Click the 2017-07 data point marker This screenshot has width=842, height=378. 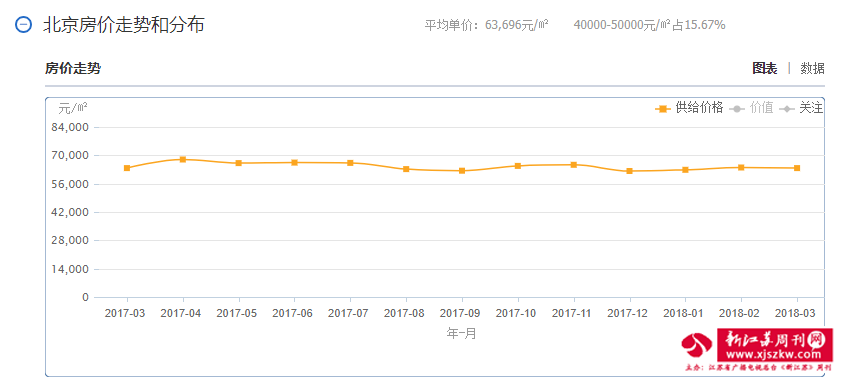point(350,163)
